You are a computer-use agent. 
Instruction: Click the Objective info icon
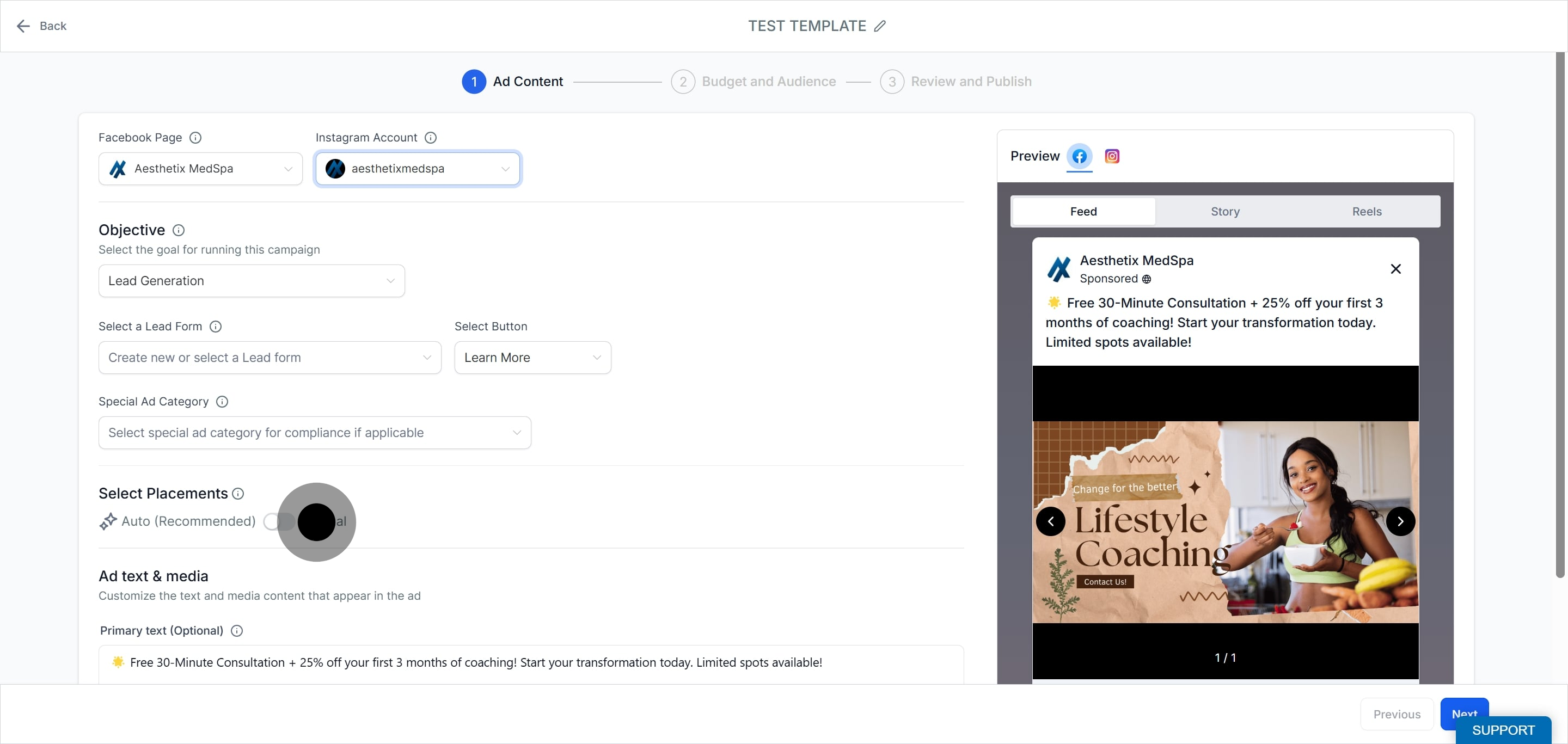coord(179,230)
